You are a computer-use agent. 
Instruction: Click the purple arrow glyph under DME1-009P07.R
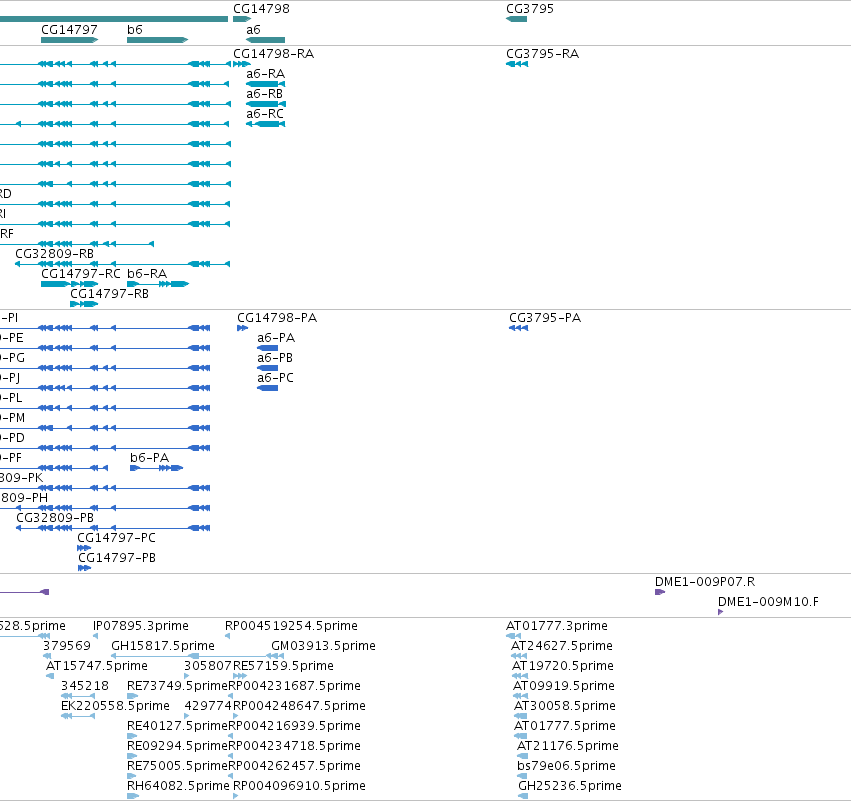point(660,592)
